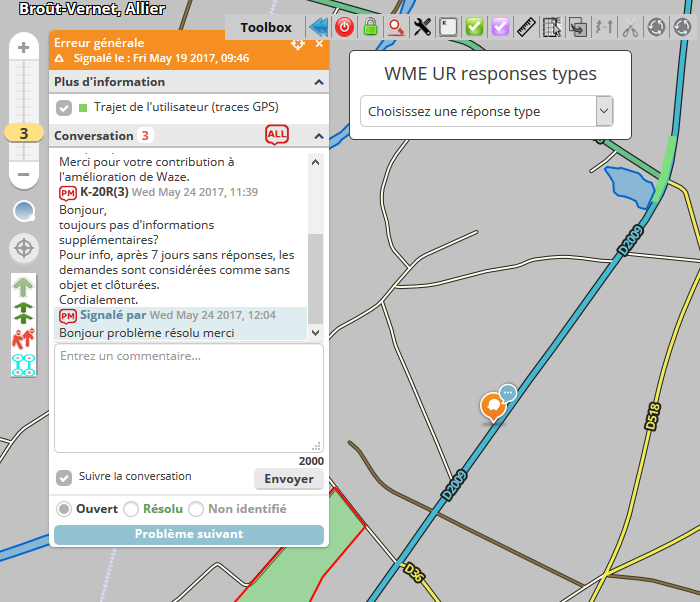Click the Problème suivant button
Image resolution: width=700 pixels, height=602 pixels.
point(189,534)
